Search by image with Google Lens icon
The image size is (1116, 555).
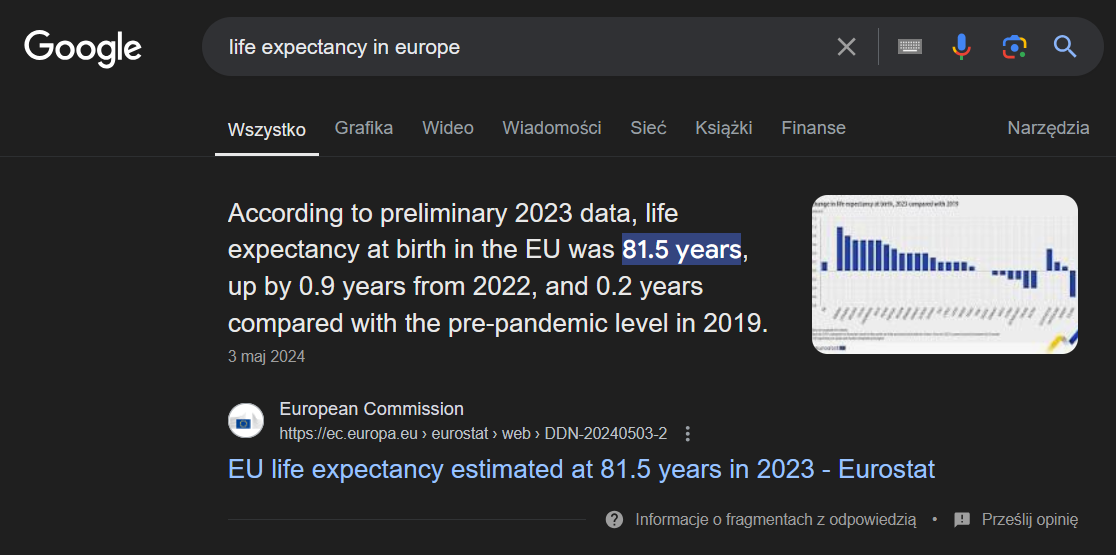1014,47
